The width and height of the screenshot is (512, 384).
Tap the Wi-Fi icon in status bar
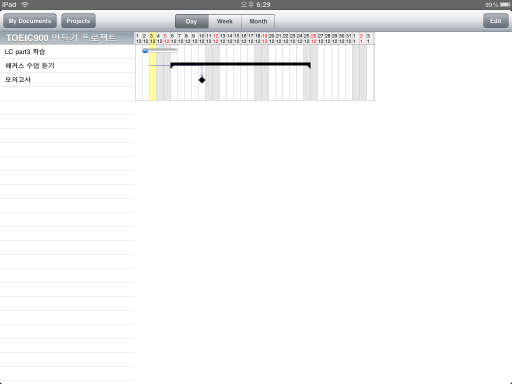pyautogui.click(x=25, y=4)
